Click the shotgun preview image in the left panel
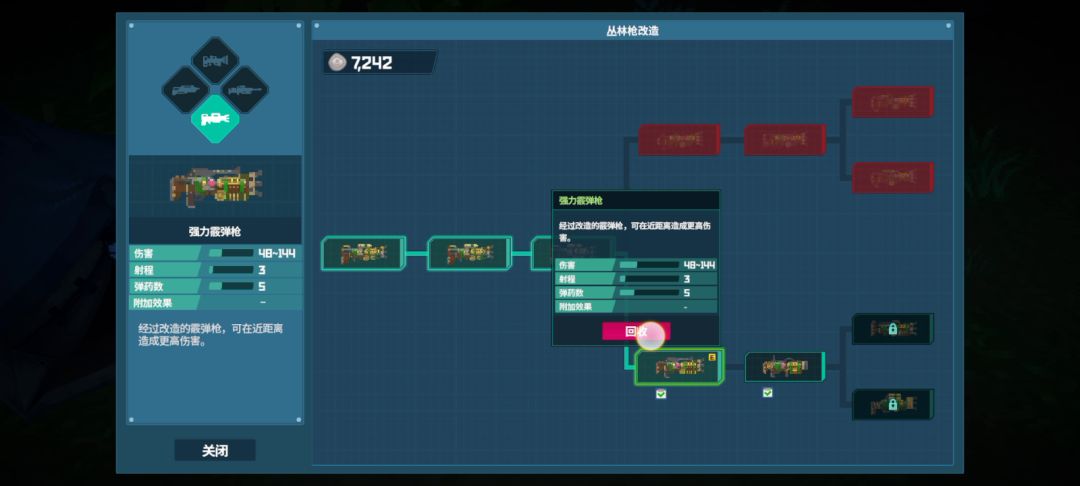Viewport: 1080px width, 486px height. tap(215, 186)
